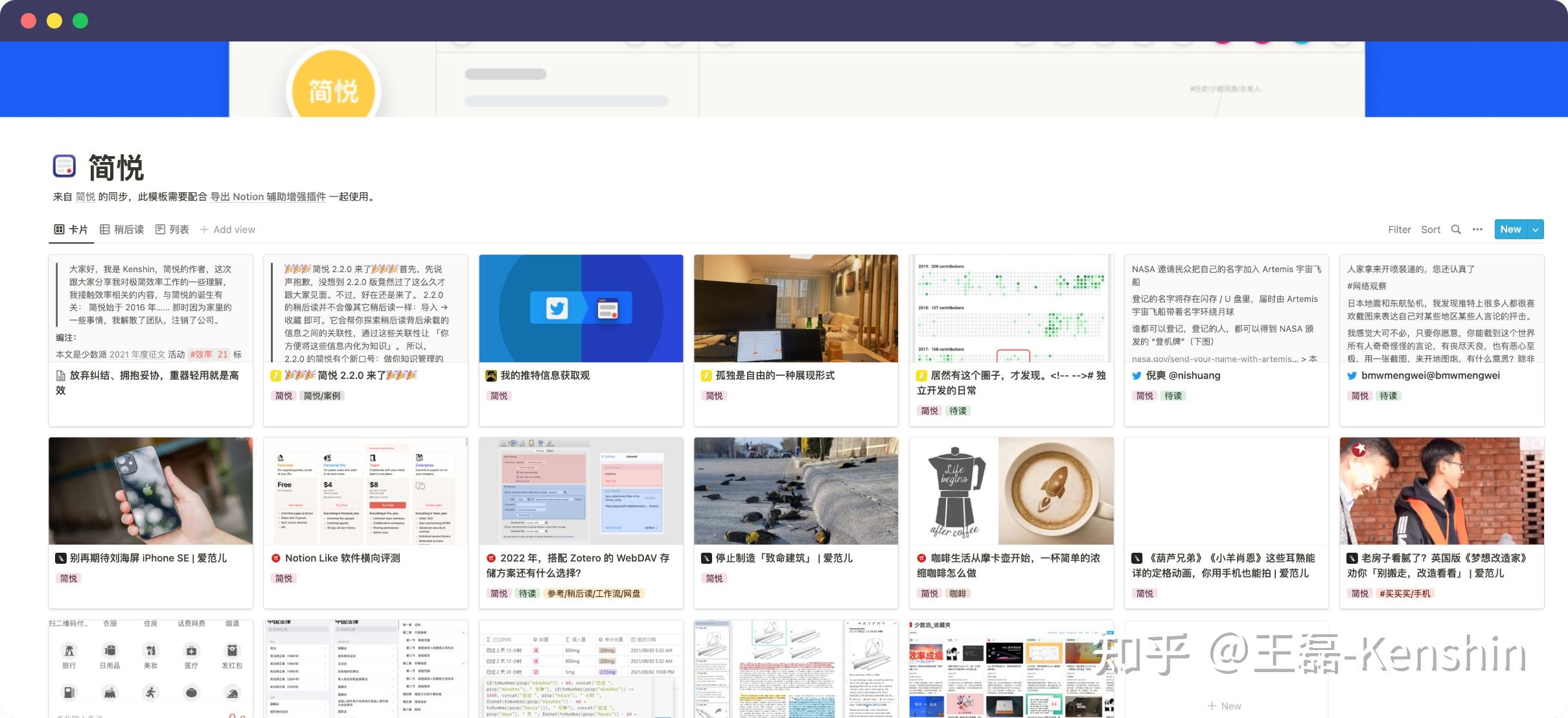This screenshot has width=1568, height=718.
Task: Select the 咖啡 tag on coffee card
Action: point(958,594)
